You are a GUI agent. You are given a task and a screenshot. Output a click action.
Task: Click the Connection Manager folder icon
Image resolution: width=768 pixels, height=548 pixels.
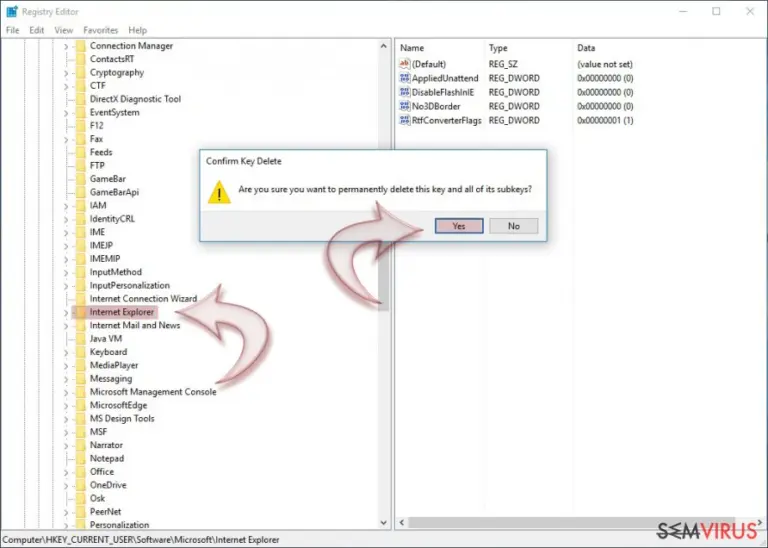[81, 46]
